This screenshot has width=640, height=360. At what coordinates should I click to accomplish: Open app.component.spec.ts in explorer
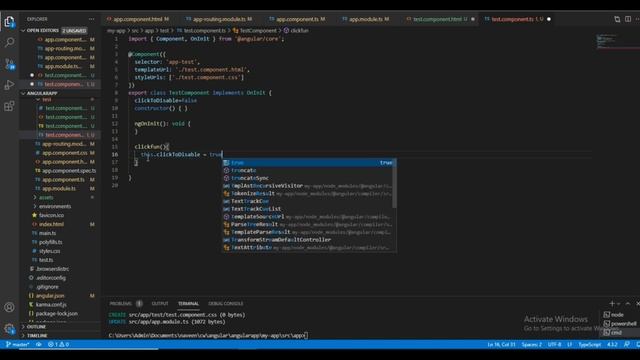pyautogui.click(x=69, y=171)
